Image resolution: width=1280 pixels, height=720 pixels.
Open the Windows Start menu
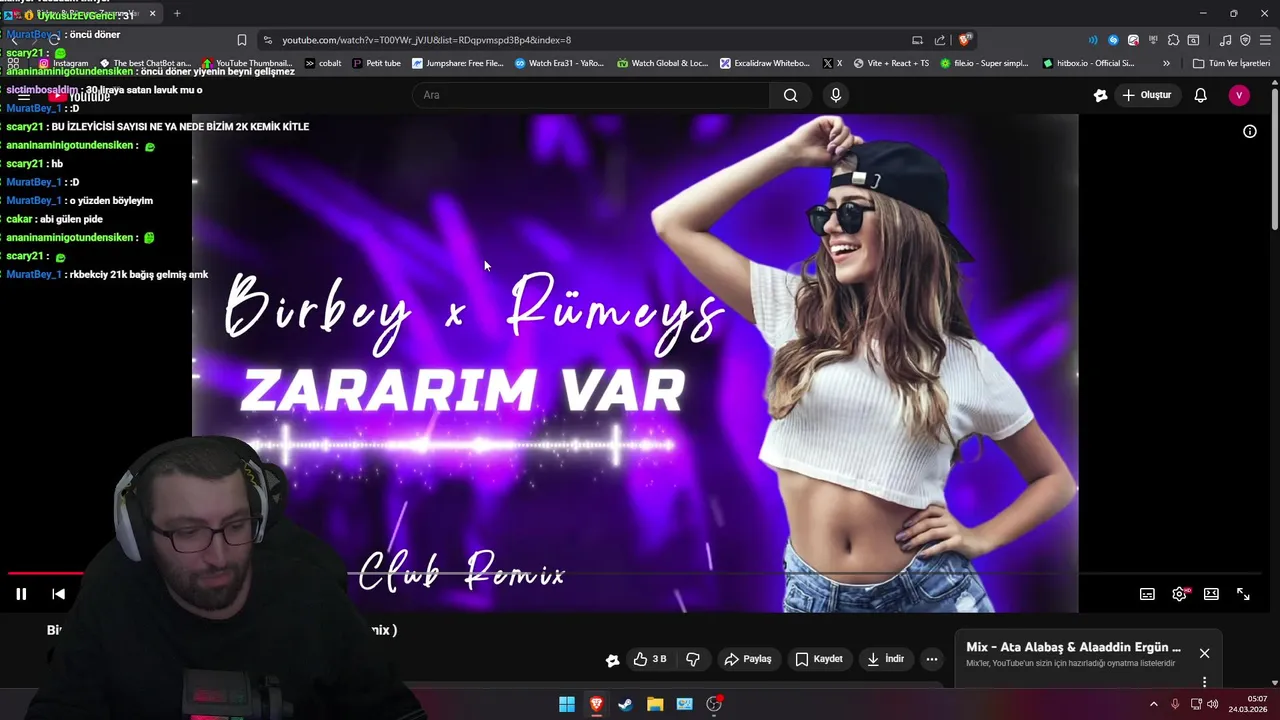point(567,704)
